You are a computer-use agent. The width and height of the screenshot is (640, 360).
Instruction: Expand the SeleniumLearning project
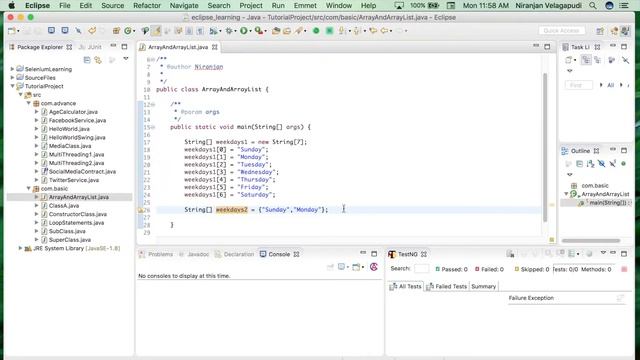click(x=12, y=69)
